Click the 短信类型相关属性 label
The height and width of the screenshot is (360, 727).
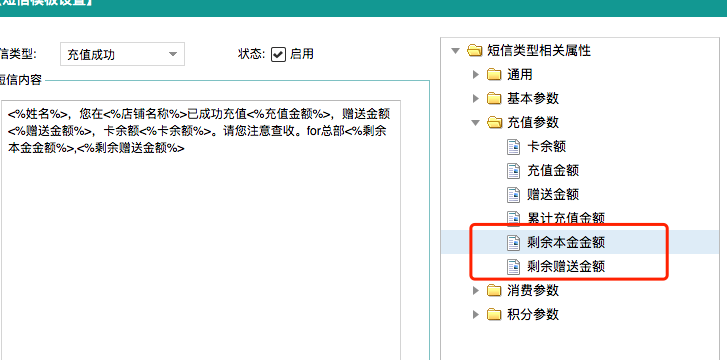pos(539,50)
